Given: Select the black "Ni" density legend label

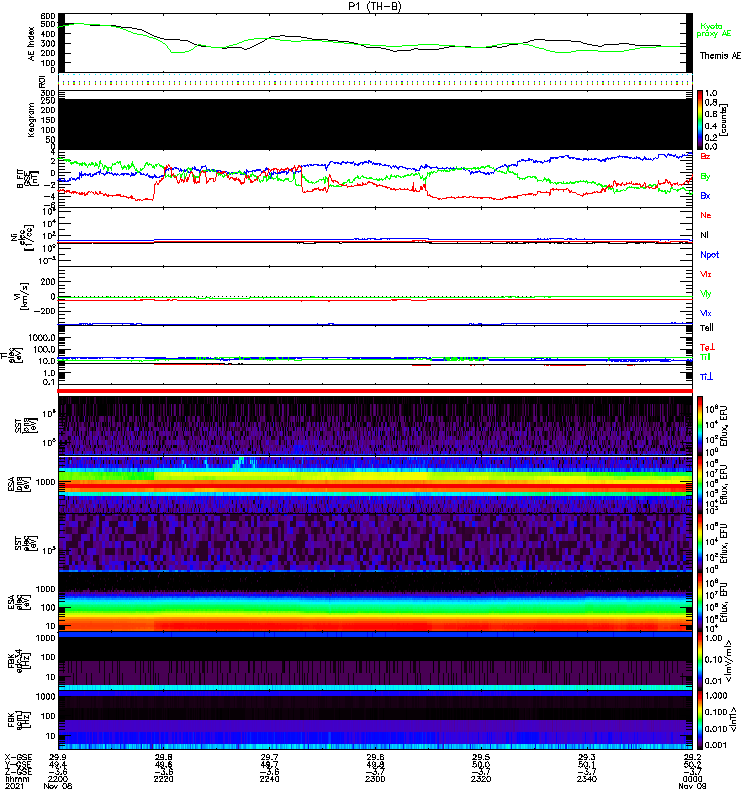Looking at the screenshot, I should click(704, 235).
